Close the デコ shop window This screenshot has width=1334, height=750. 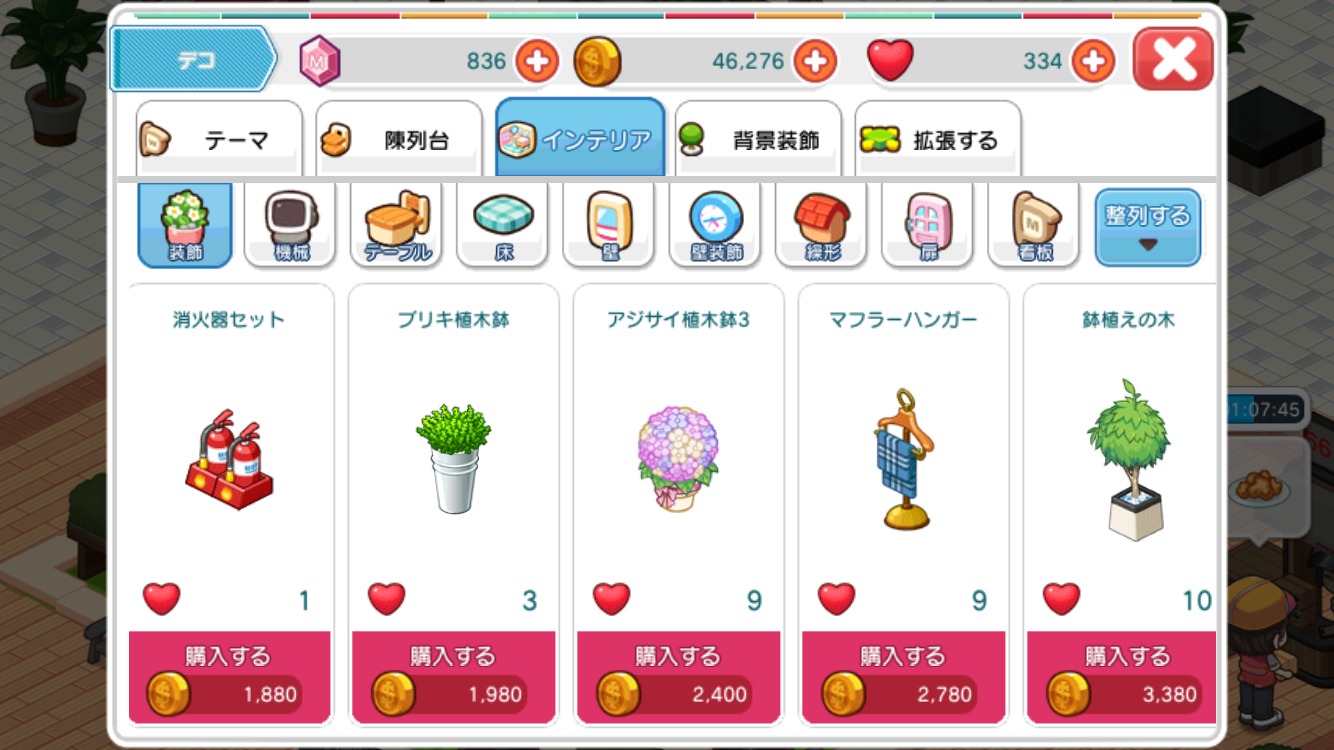(1173, 60)
